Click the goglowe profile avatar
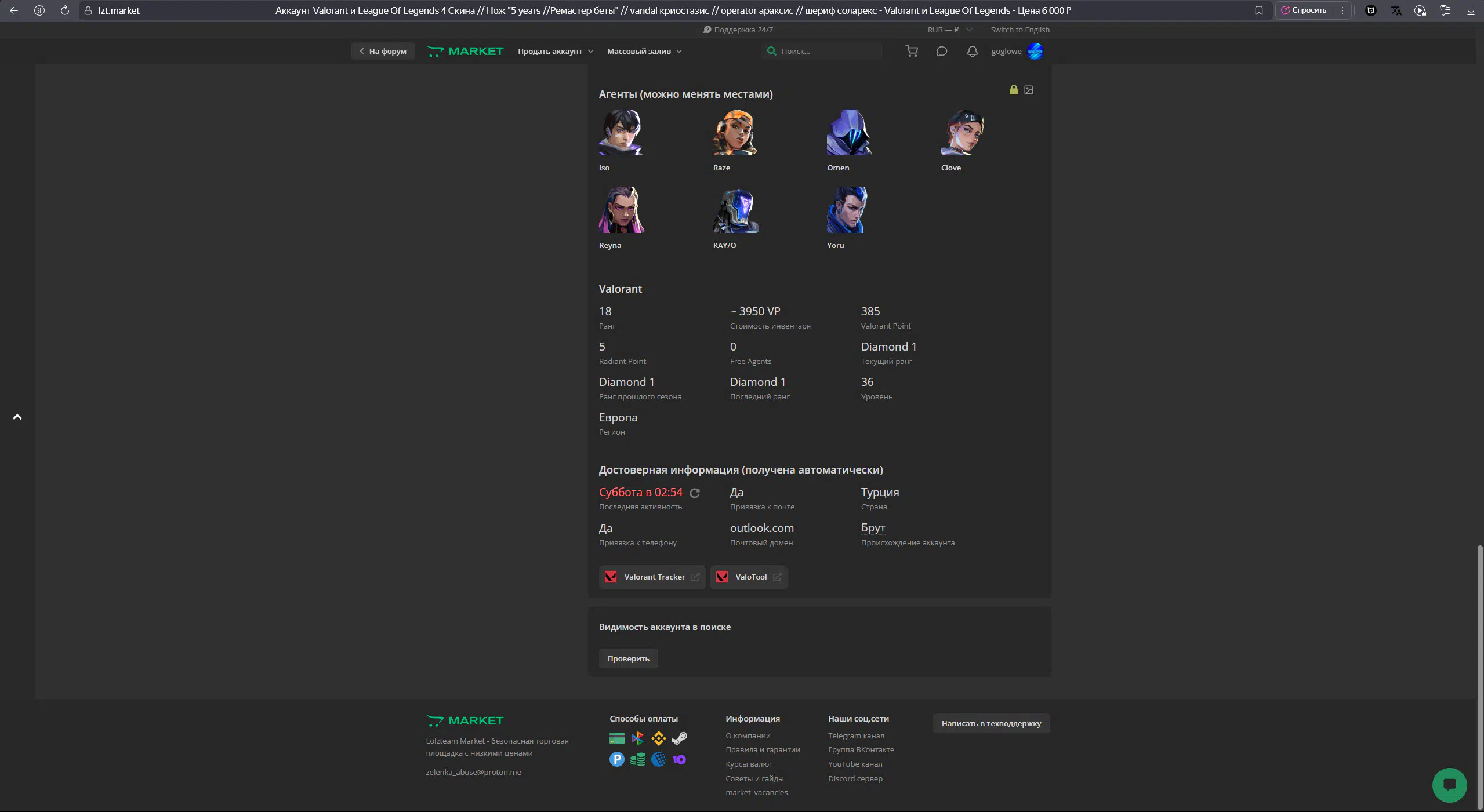Image resolution: width=1484 pixels, height=812 pixels. tap(1035, 51)
